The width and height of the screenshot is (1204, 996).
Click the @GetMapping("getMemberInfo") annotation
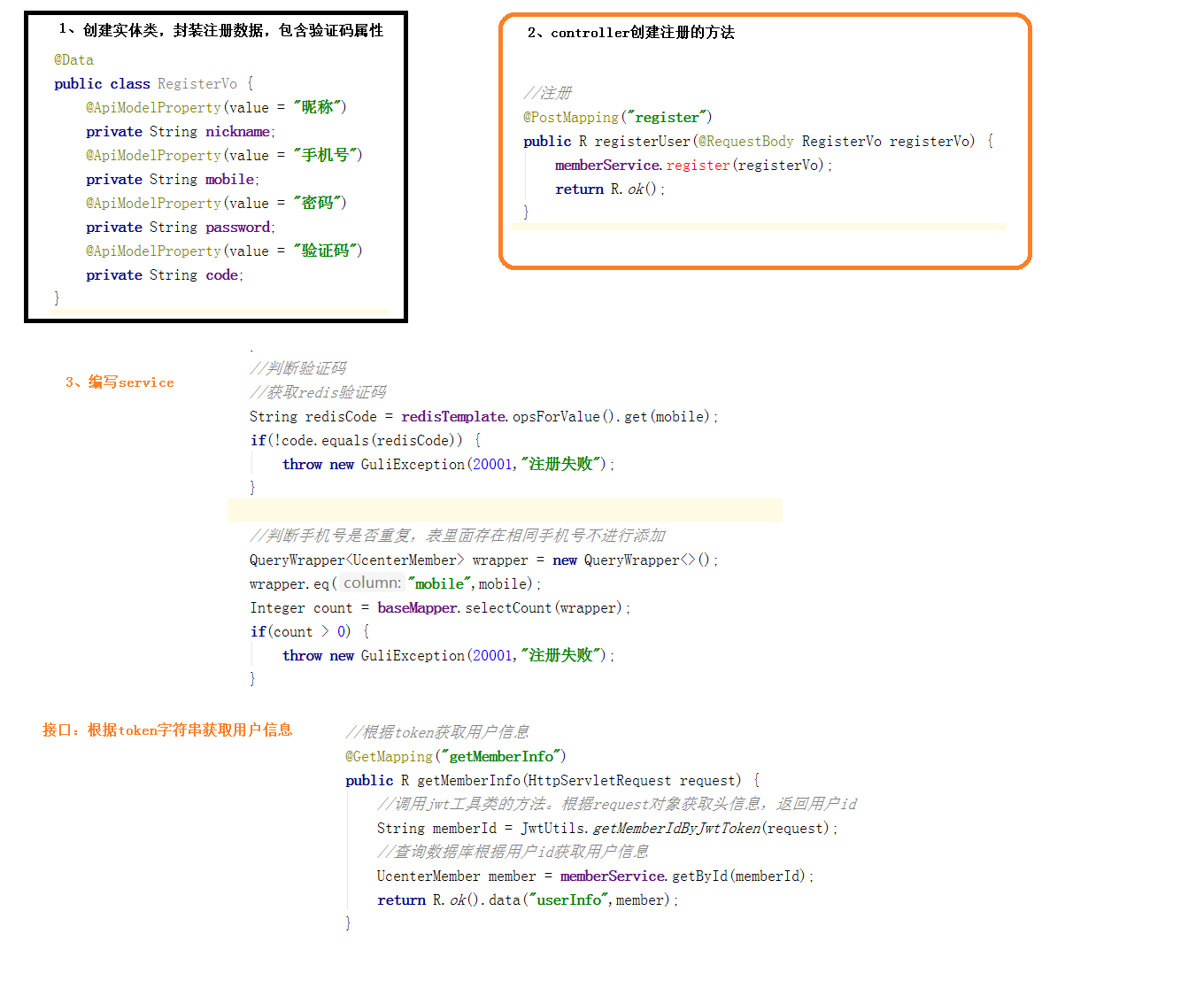(456, 757)
